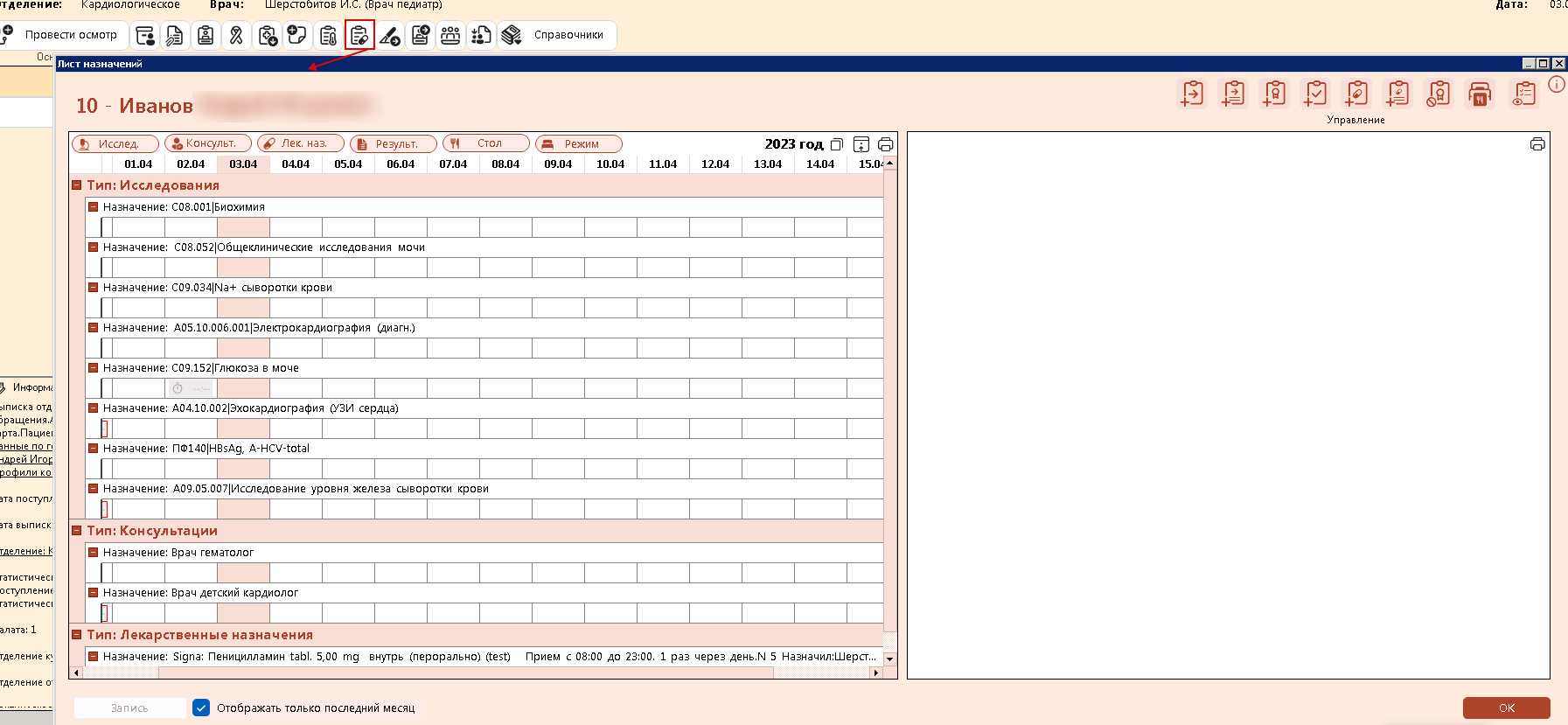This screenshot has height=725, width=1568.
Task: Click the horizontal scrollbar left arrow
Action: pyautogui.click(x=76, y=673)
